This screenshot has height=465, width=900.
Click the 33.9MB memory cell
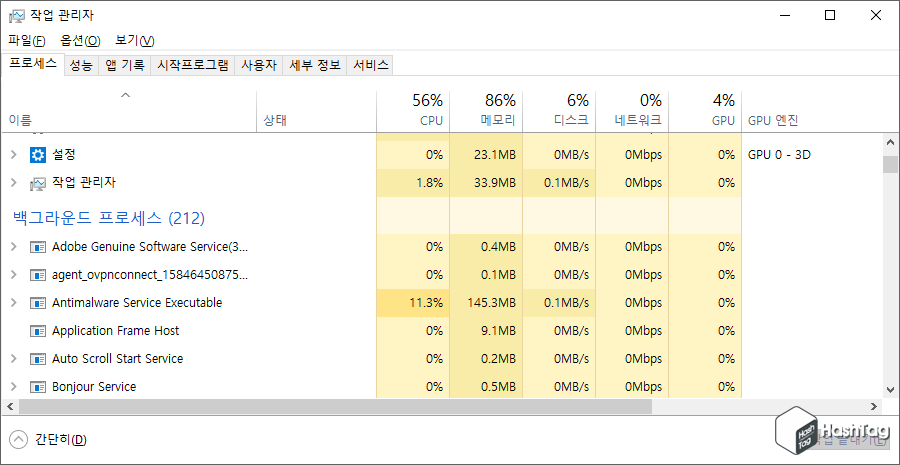486,183
